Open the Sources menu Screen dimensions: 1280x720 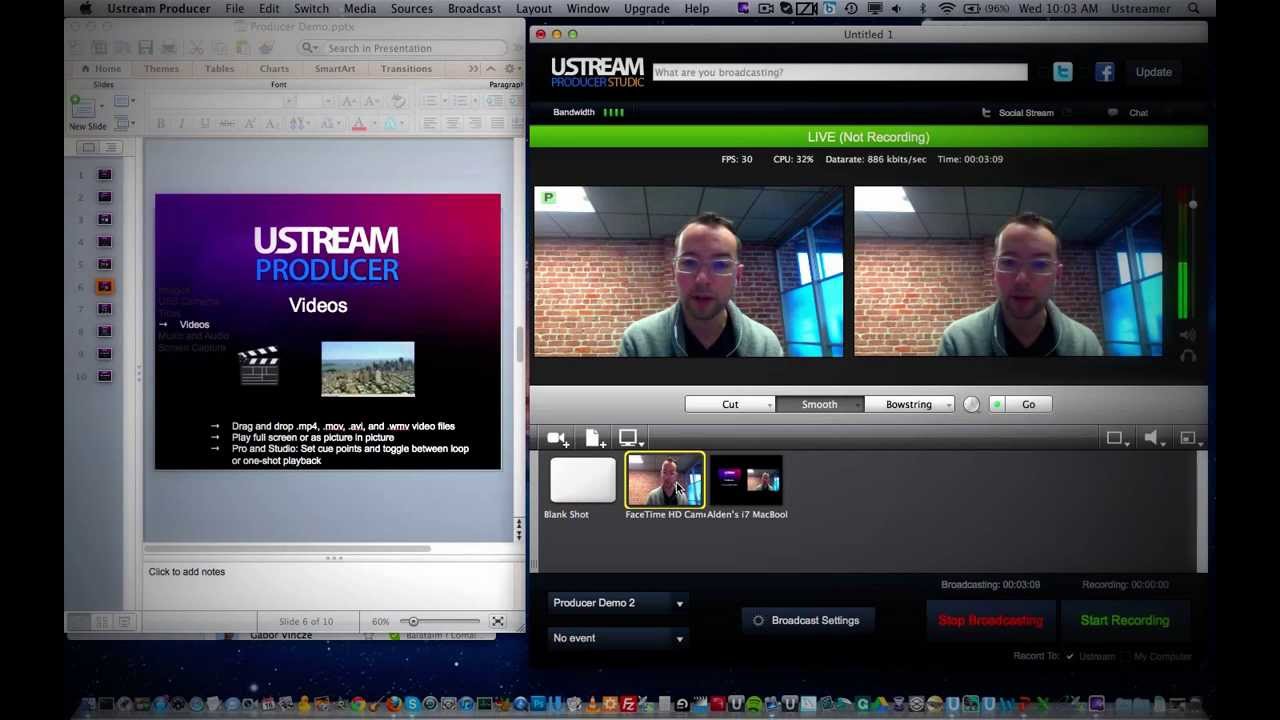point(412,9)
